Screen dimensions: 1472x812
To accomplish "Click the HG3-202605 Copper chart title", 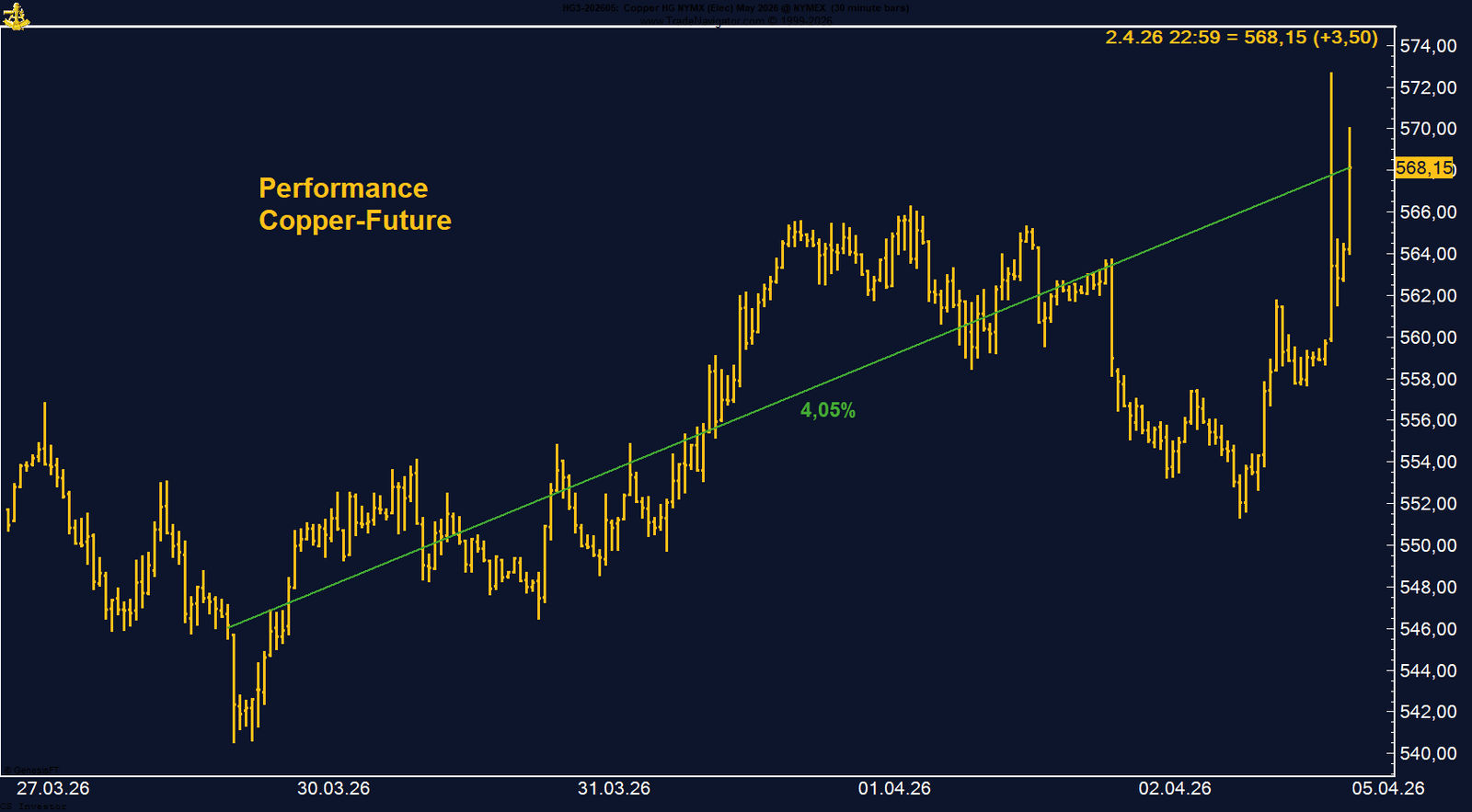I will tap(735, 8).
